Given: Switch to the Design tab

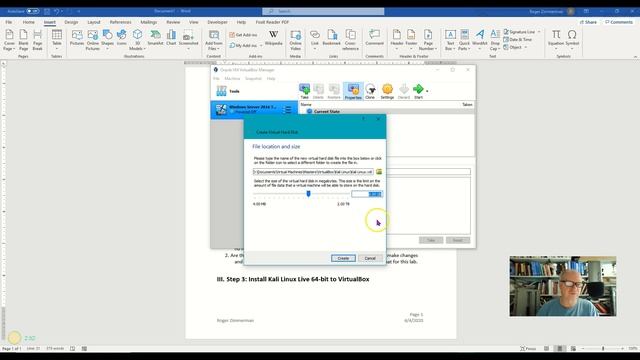Looking at the screenshot, I should click(71, 22).
